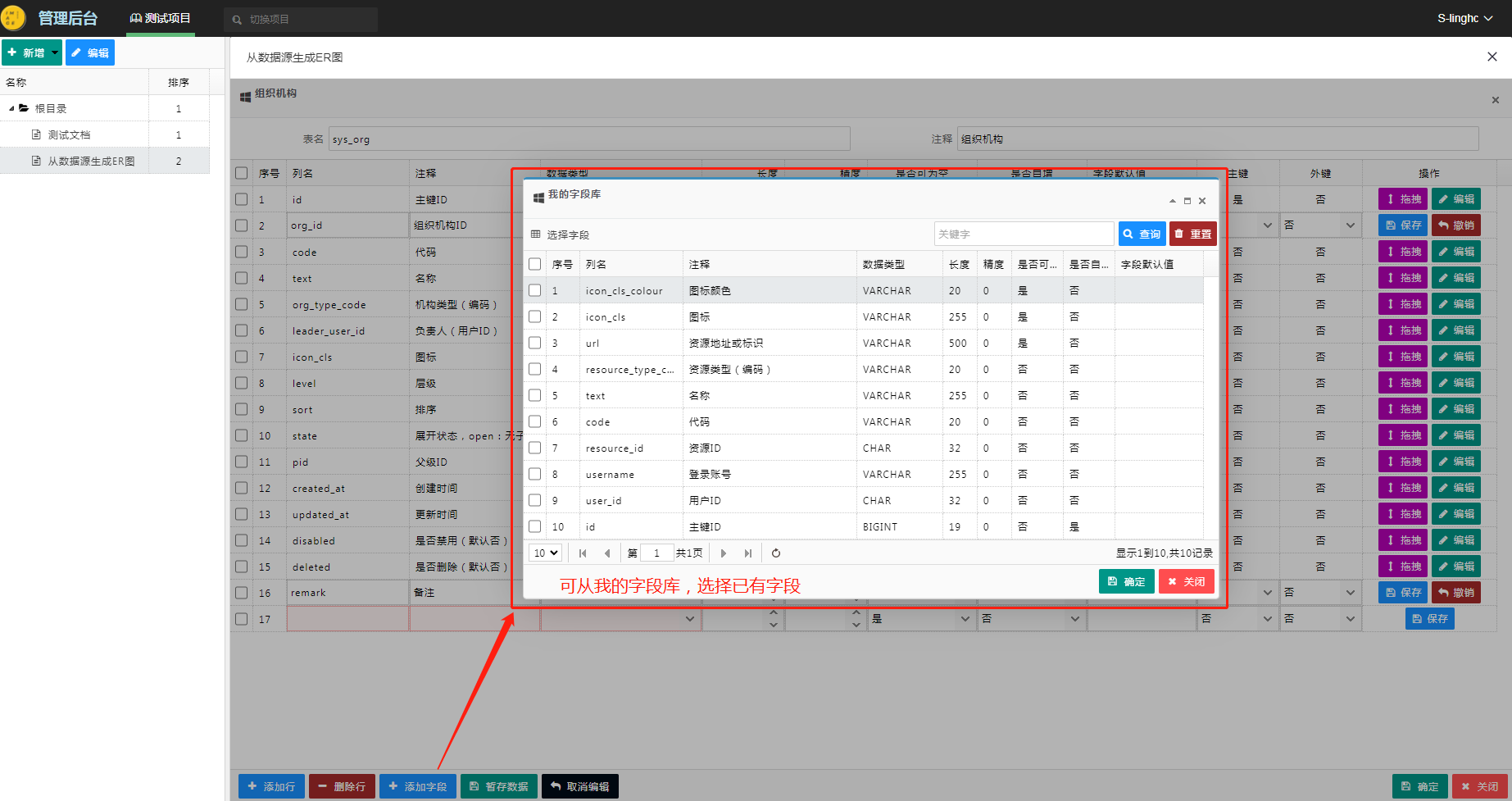The height and width of the screenshot is (801, 1512).
Task: Jump to first page in field library
Action: point(583,553)
